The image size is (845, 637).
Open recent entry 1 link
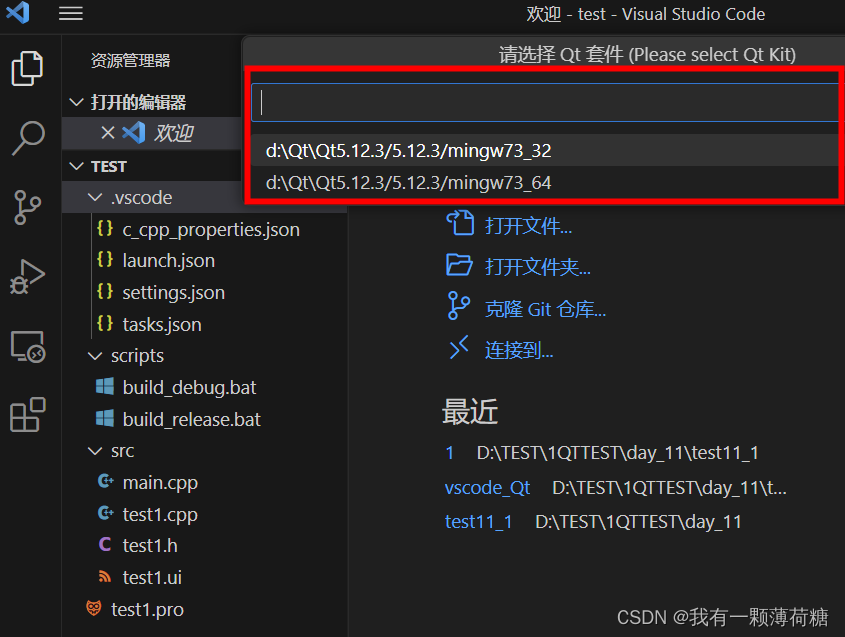(x=449, y=453)
